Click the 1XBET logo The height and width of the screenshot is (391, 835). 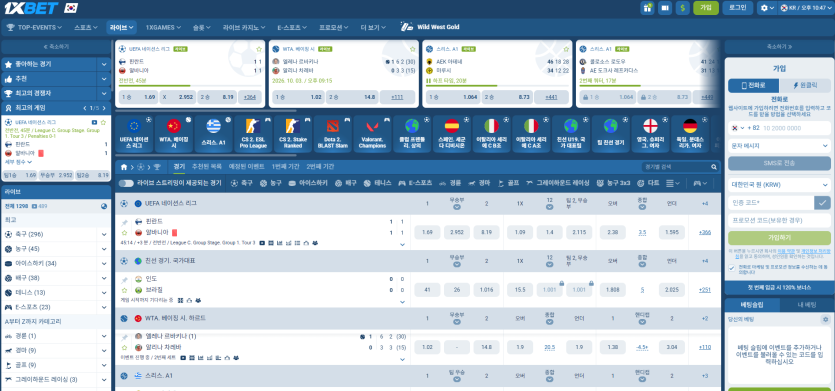pyautogui.click(x=30, y=8)
